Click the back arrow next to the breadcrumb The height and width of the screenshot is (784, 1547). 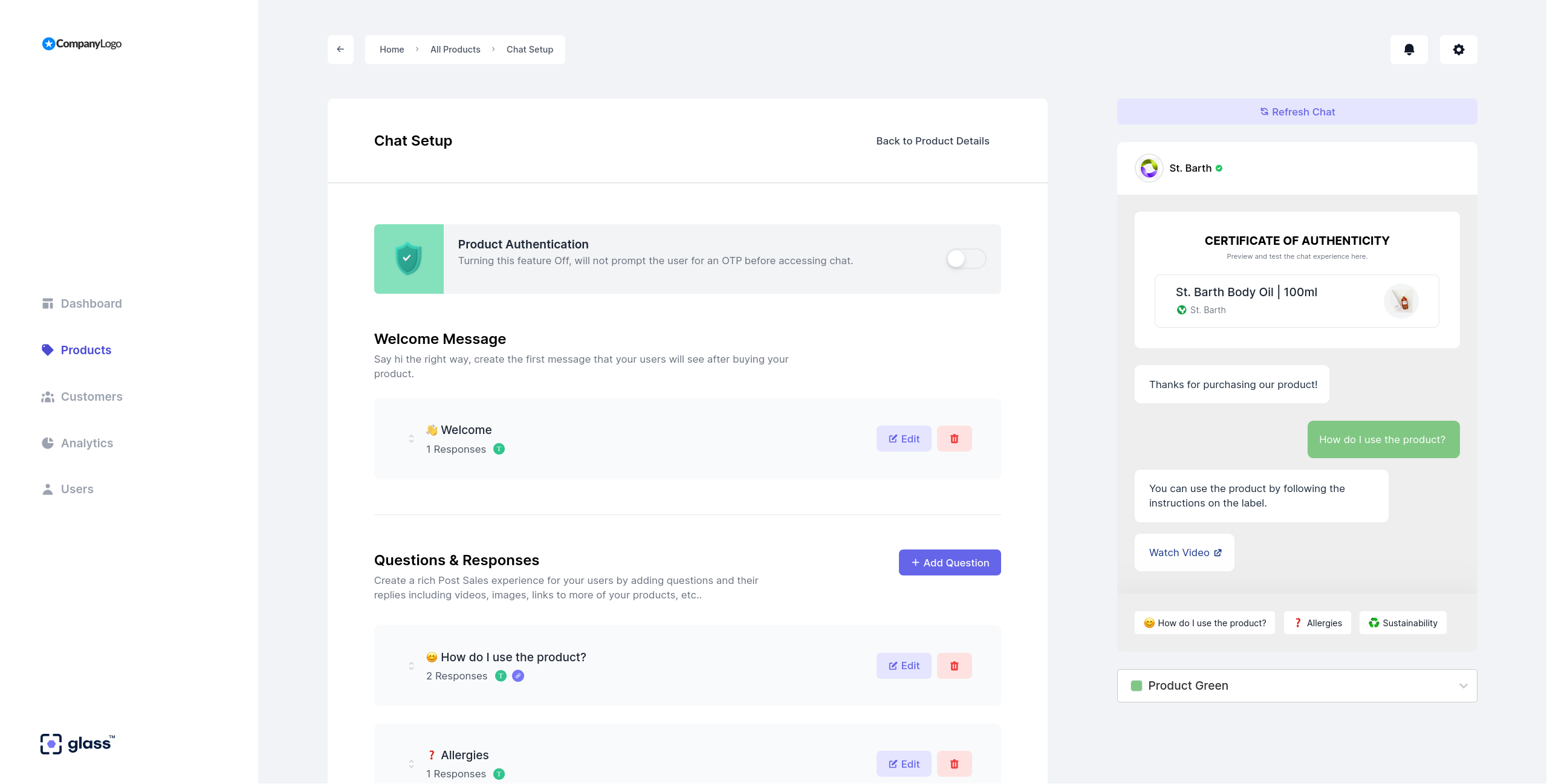coord(340,49)
